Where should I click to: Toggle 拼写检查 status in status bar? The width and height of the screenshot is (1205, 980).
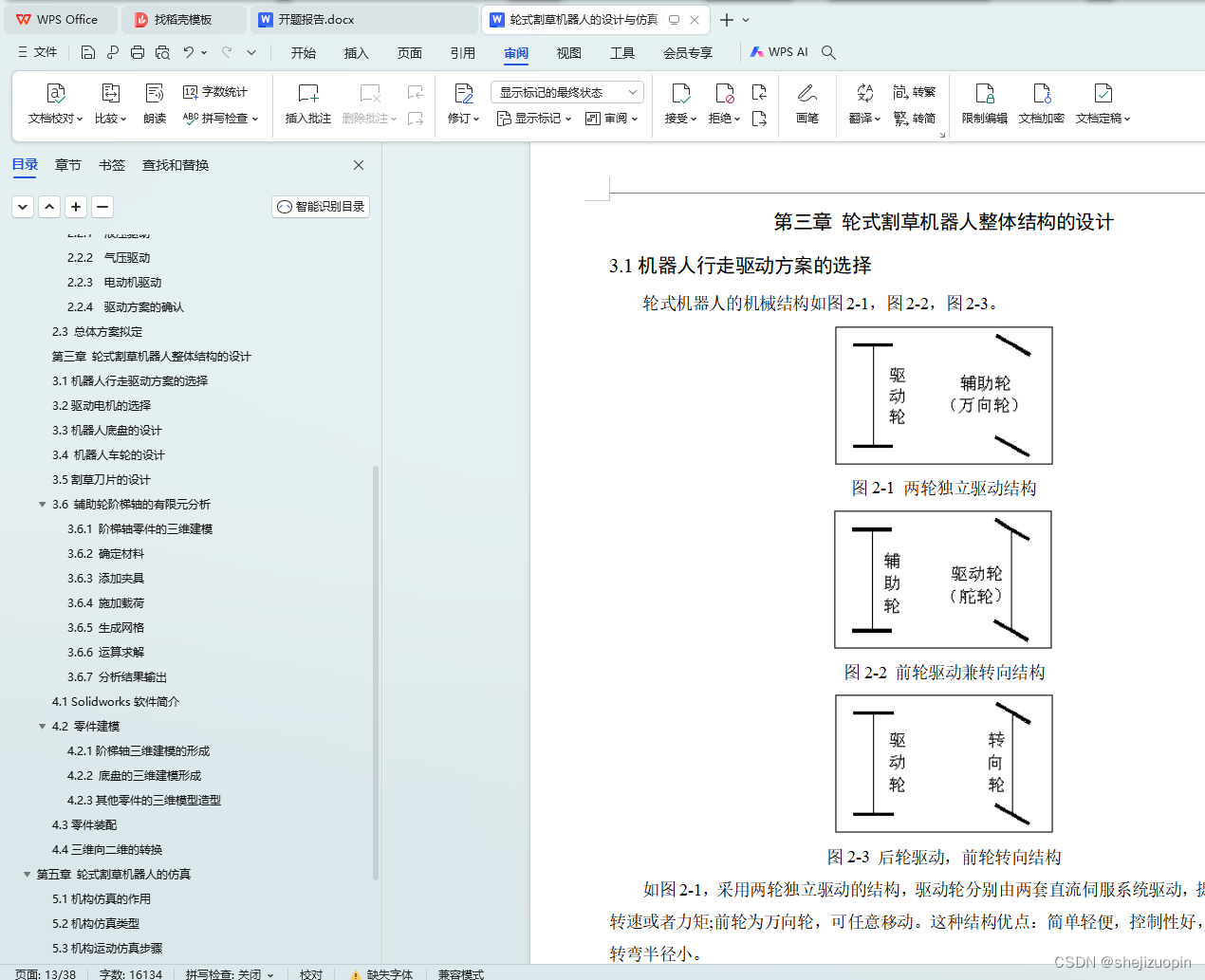tap(230, 973)
